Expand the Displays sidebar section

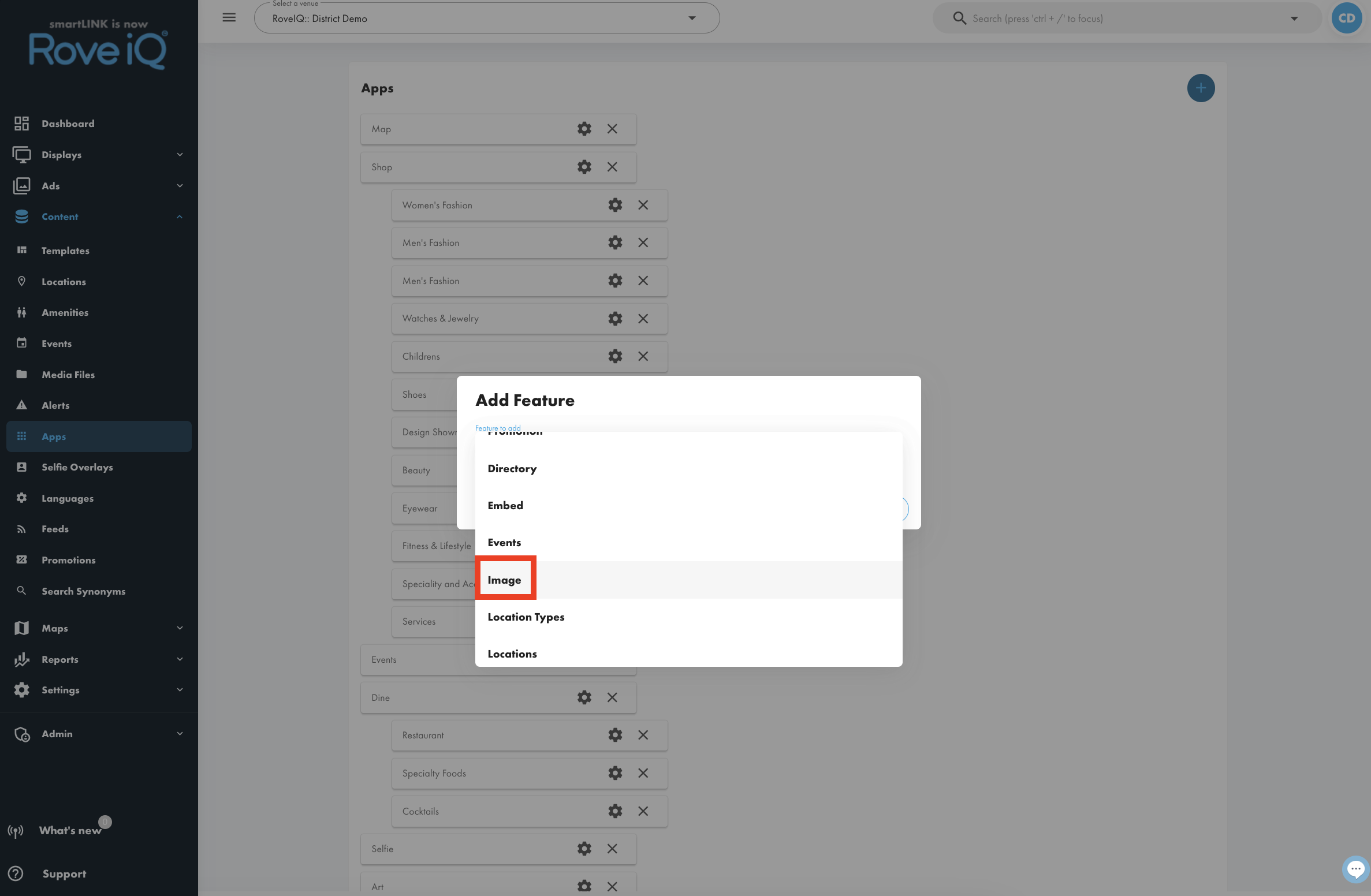pos(99,155)
